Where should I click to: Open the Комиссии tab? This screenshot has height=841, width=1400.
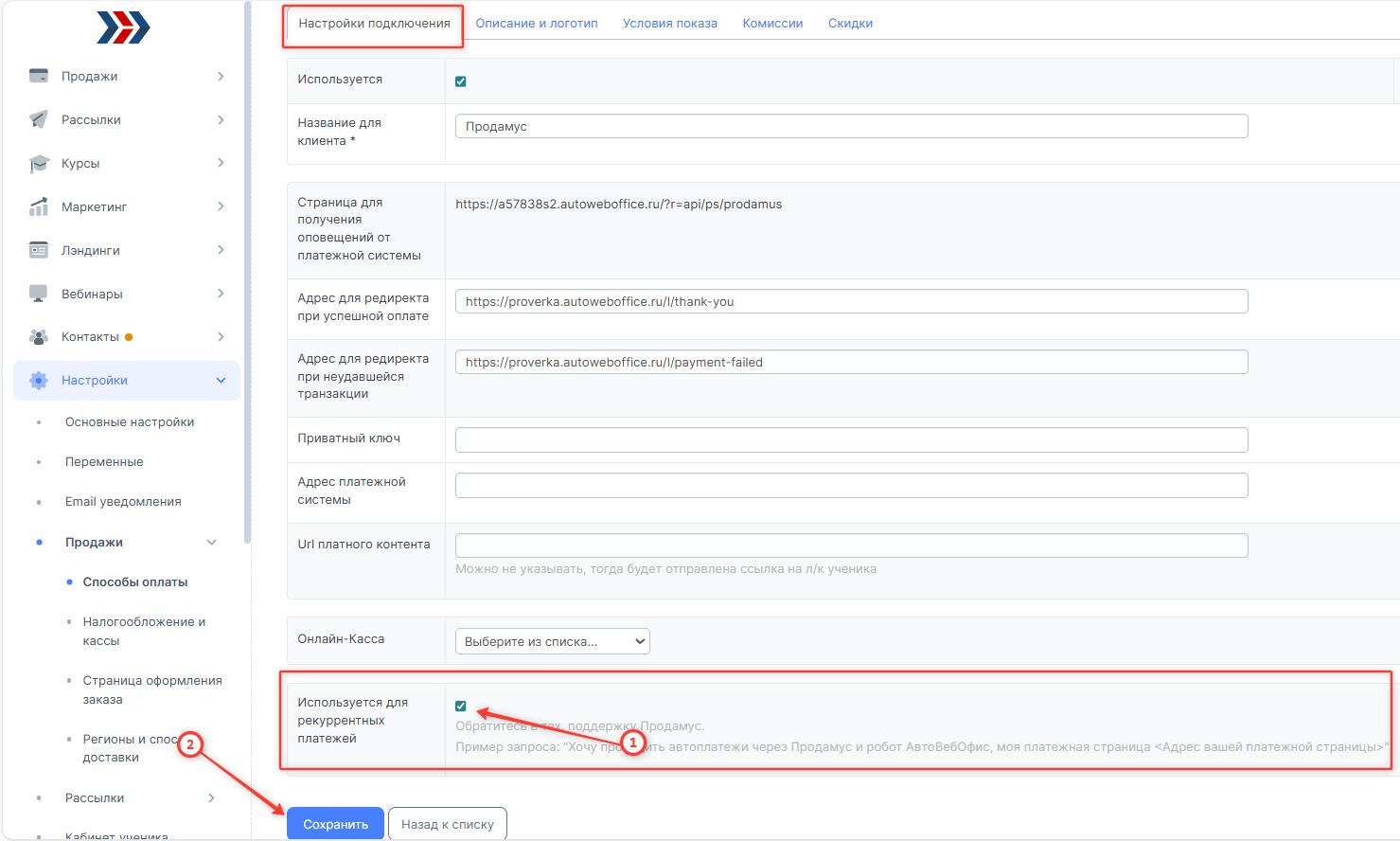(x=772, y=24)
